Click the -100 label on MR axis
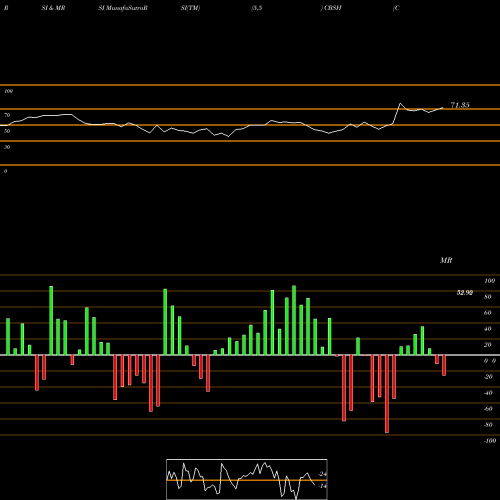This screenshot has width=500, height=500. click(490, 441)
